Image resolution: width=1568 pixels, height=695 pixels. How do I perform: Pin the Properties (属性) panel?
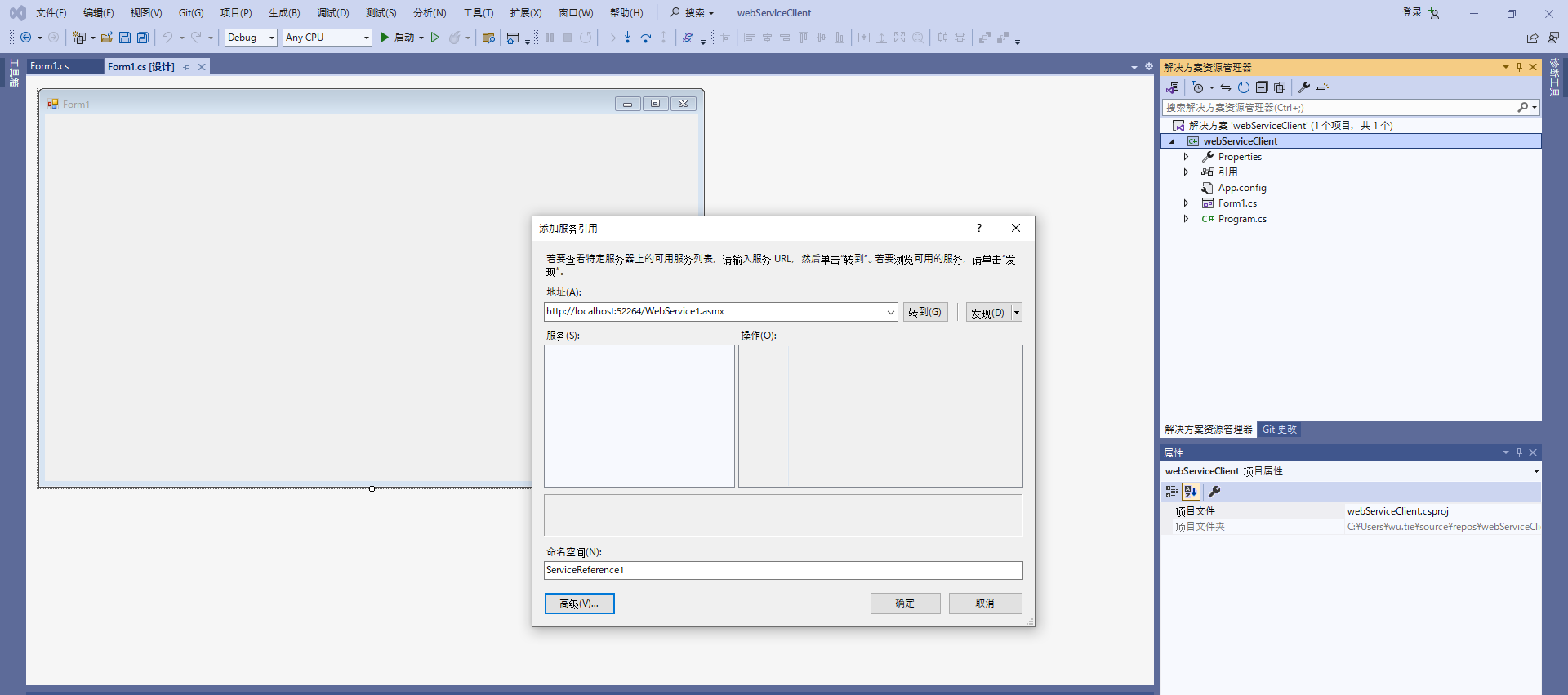click(x=1519, y=452)
